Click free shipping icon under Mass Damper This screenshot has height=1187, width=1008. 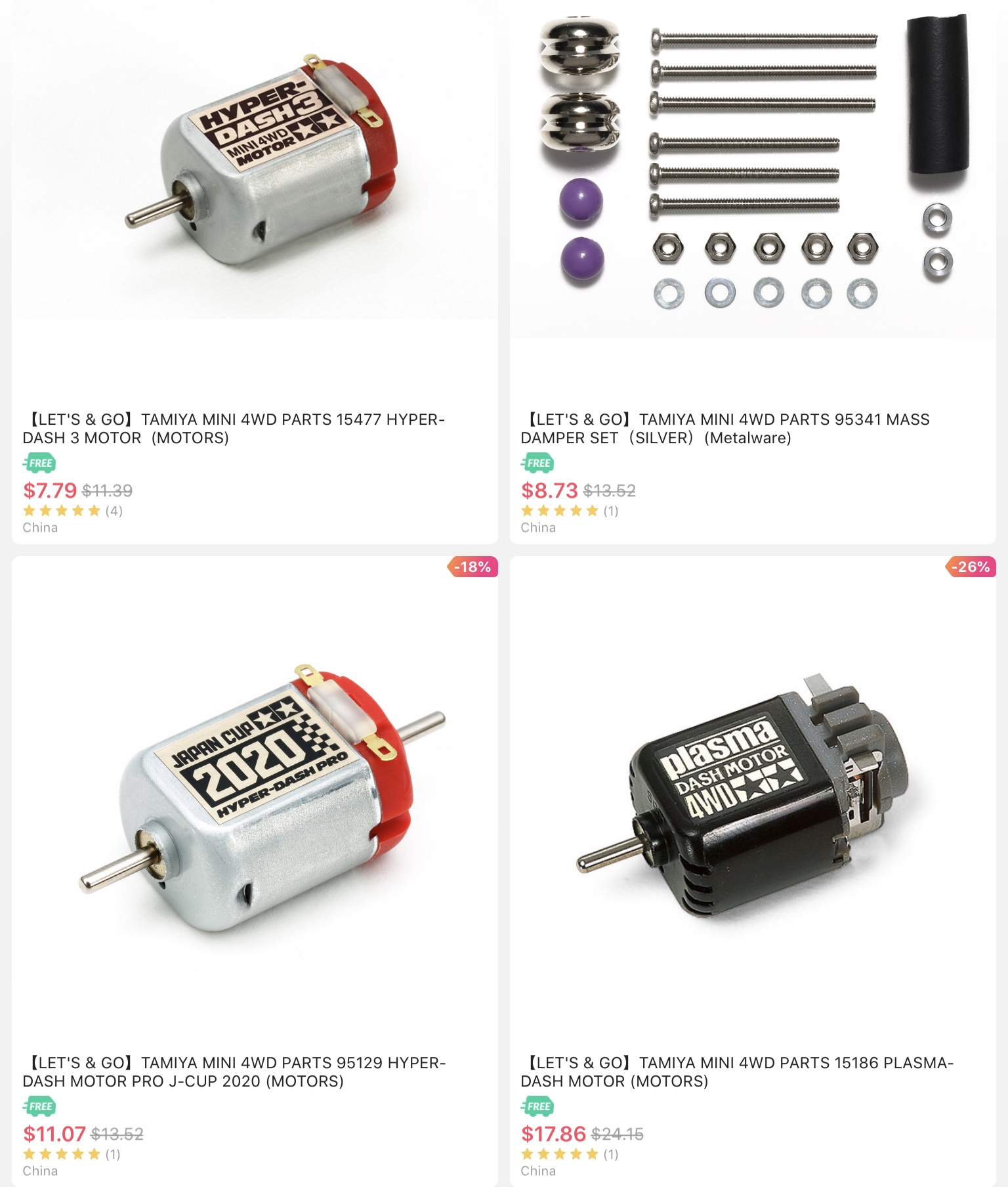tap(537, 463)
